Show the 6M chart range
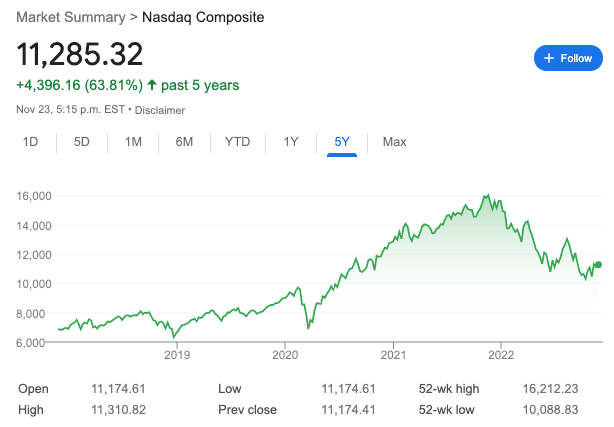 (x=184, y=142)
